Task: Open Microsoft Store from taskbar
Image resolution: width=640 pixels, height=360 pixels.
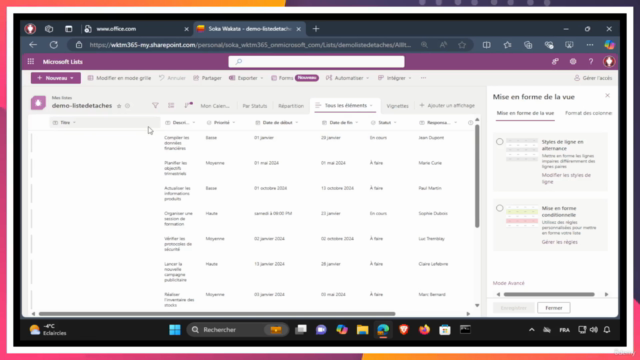Action: tap(445, 330)
